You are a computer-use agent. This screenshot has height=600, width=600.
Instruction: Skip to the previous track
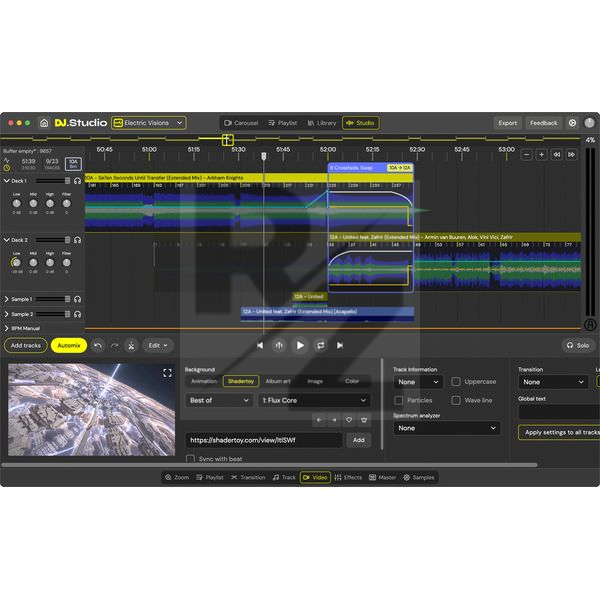click(x=260, y=346)
